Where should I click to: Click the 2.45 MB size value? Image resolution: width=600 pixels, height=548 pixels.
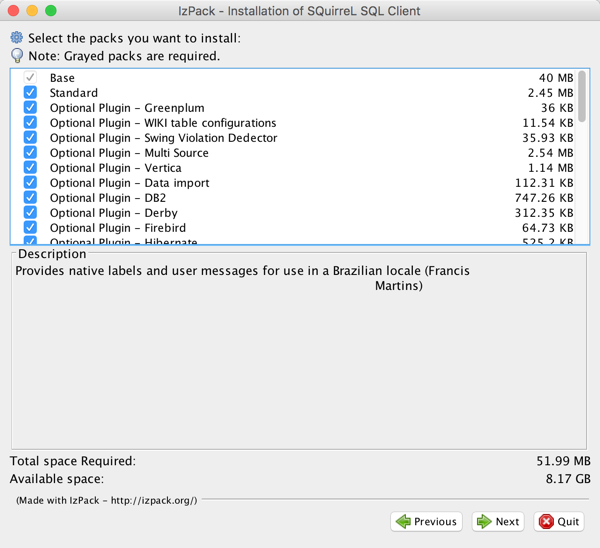pos(551,93)
